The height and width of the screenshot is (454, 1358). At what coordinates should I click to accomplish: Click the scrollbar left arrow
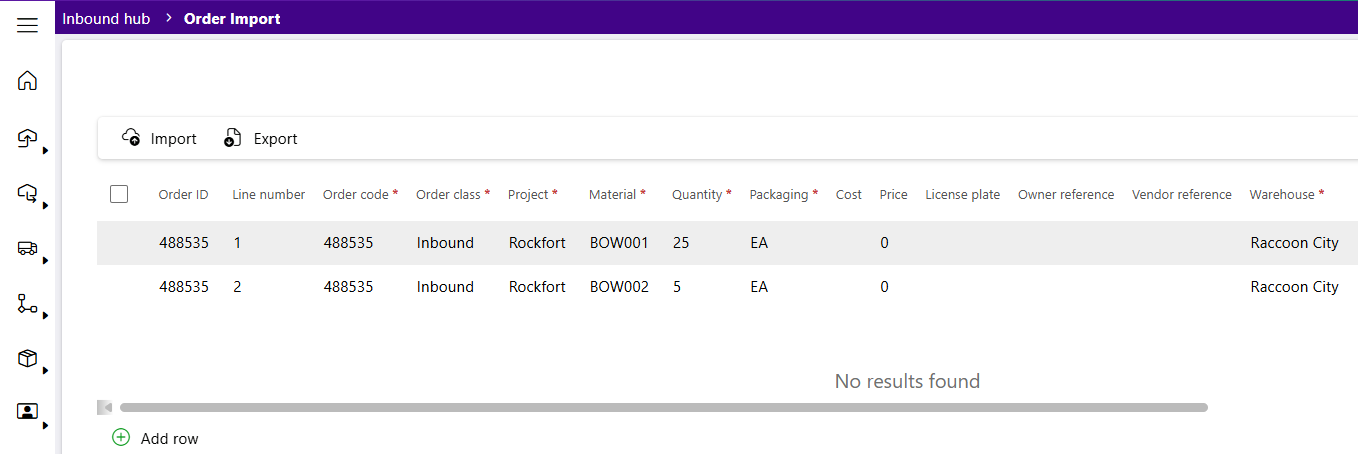pyautogui.click(x=104, y=407)
